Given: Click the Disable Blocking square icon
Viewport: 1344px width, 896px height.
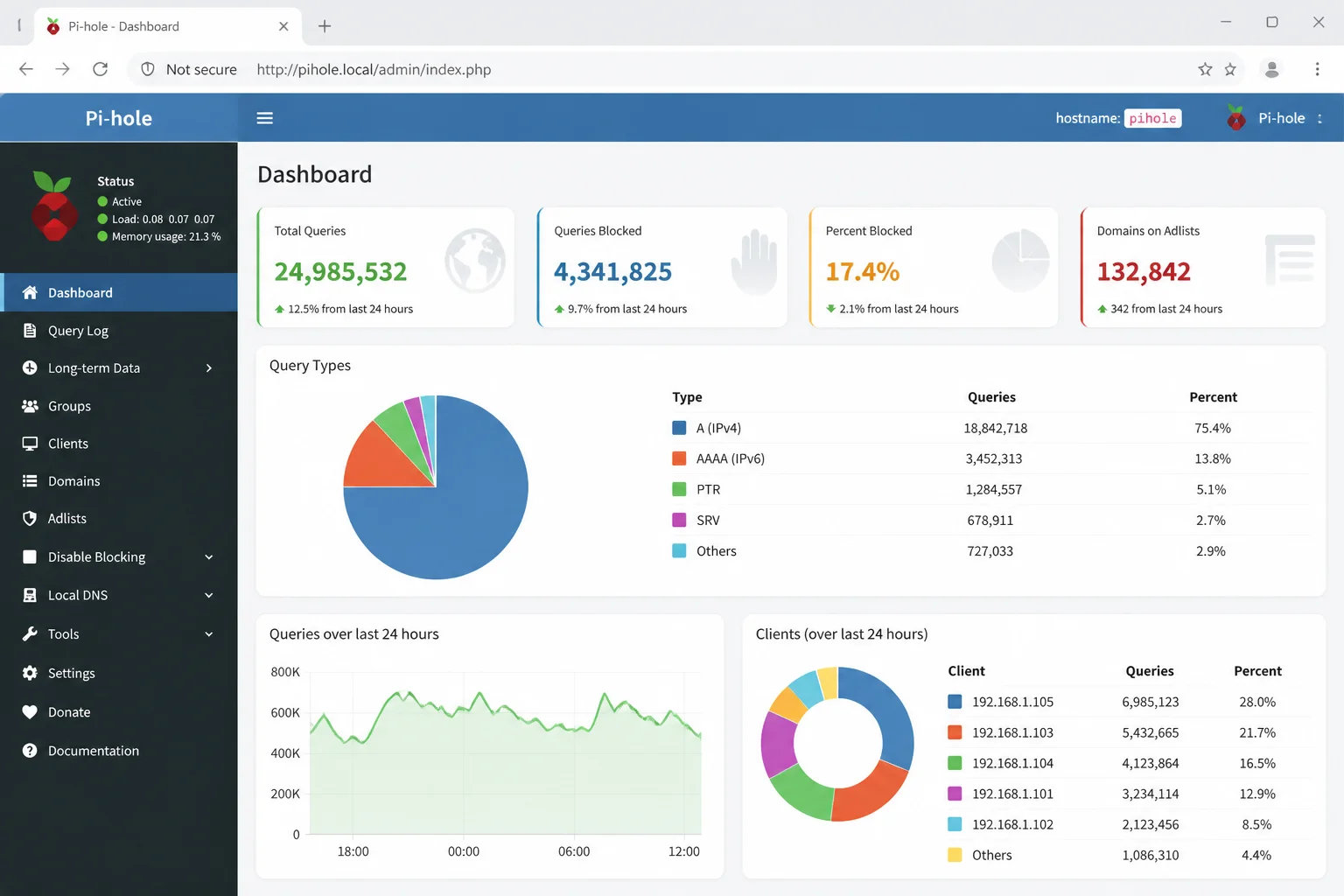Looking at the screenshot, I should point(30,556).
